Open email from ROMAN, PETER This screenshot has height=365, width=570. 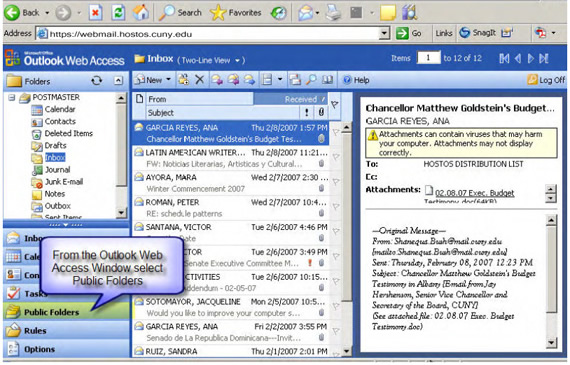pos(231,208)
